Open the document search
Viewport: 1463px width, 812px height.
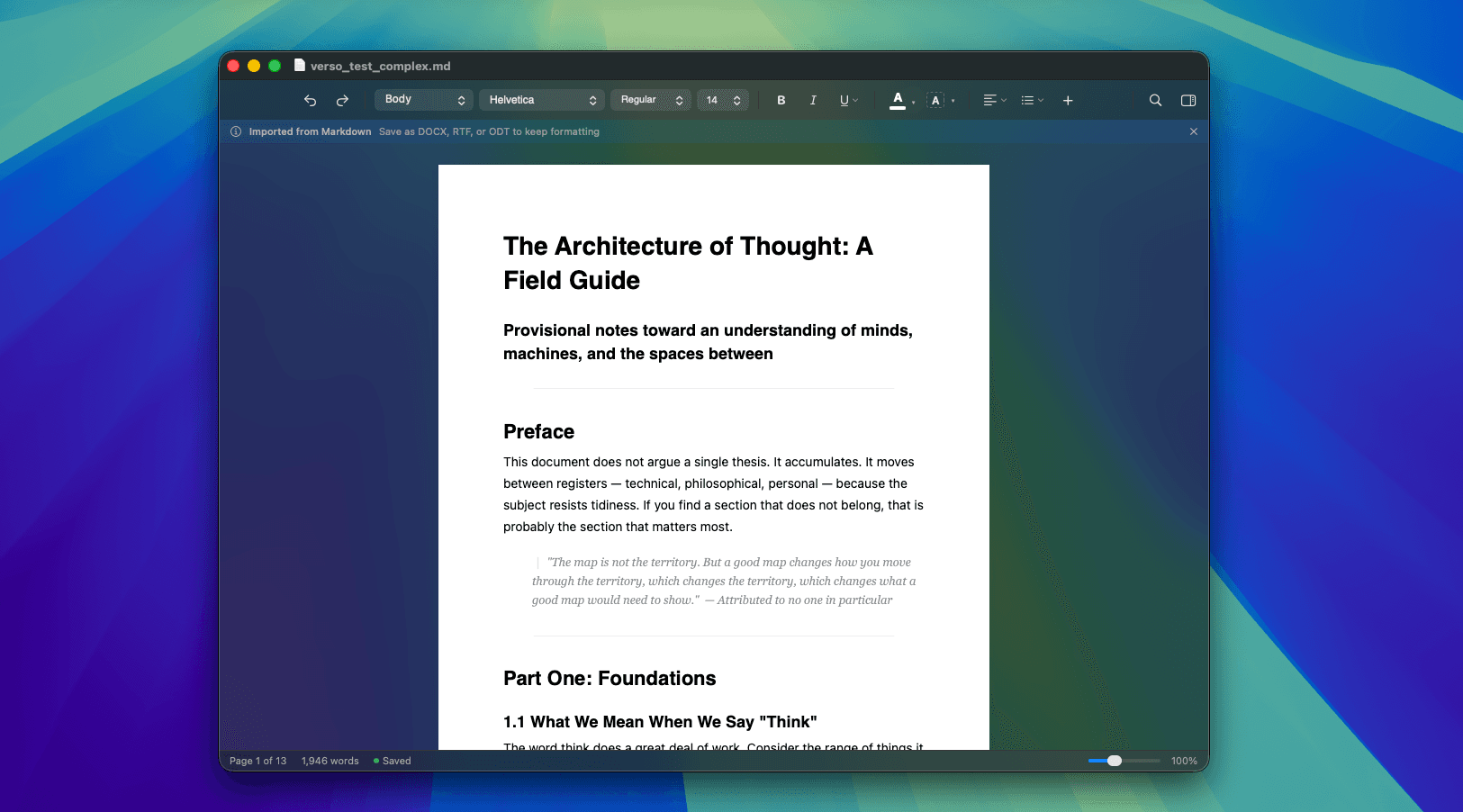click(1155, 100)
